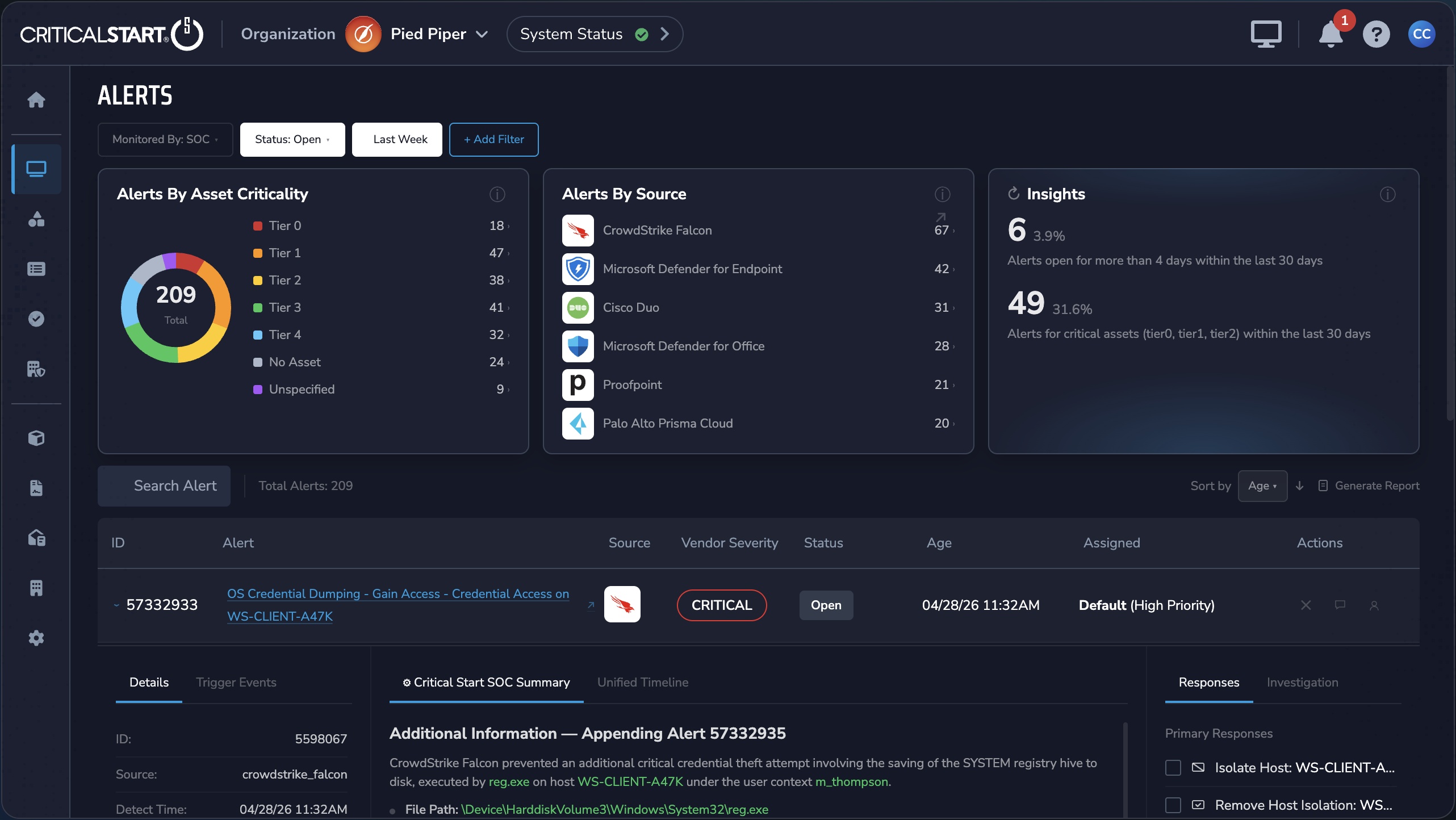This screenshot has width=1456, height=820.
Task: Check the Remove Host Isolation checkbox
Action: 1173,805
